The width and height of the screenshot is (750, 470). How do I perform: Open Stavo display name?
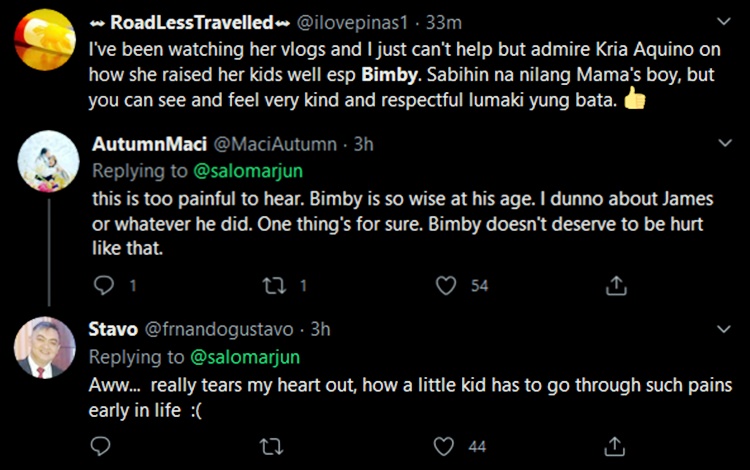tap(115, 329)
